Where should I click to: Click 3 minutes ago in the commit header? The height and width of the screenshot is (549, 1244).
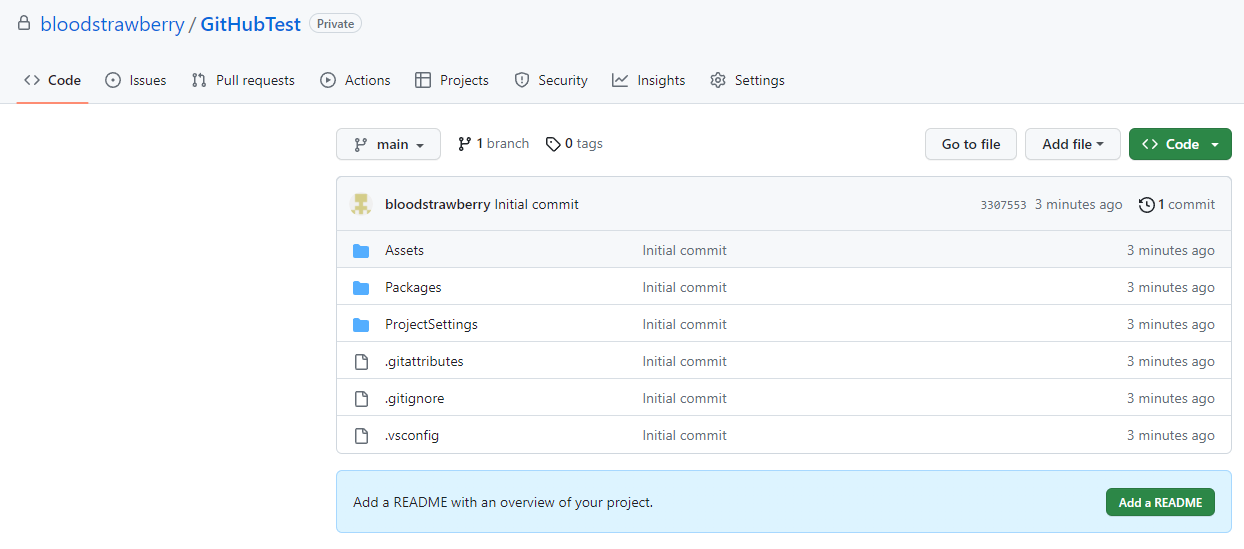1078,204
